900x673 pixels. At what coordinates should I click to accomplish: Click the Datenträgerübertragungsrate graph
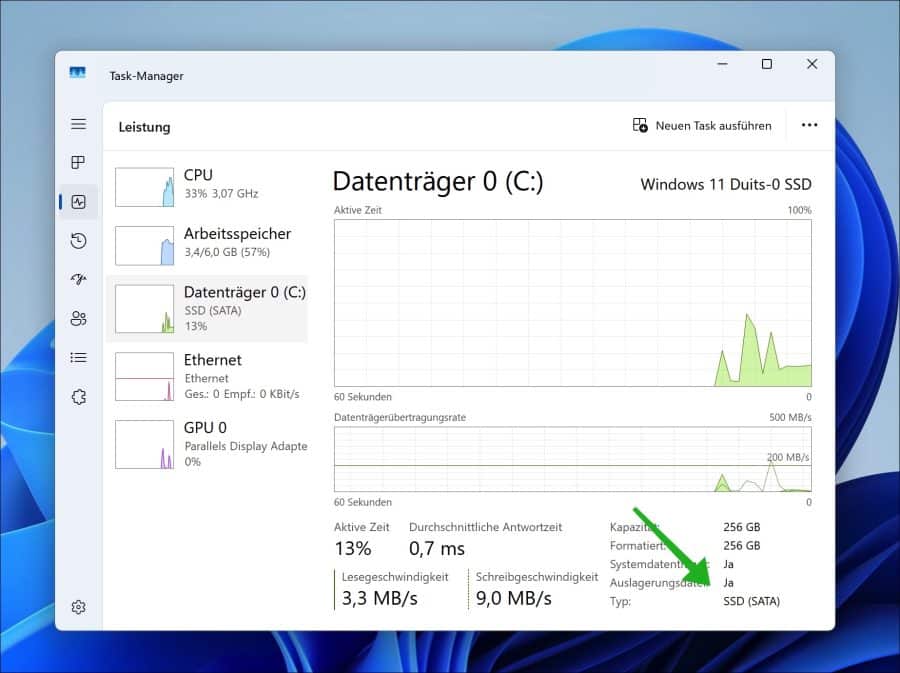[572, 459]
